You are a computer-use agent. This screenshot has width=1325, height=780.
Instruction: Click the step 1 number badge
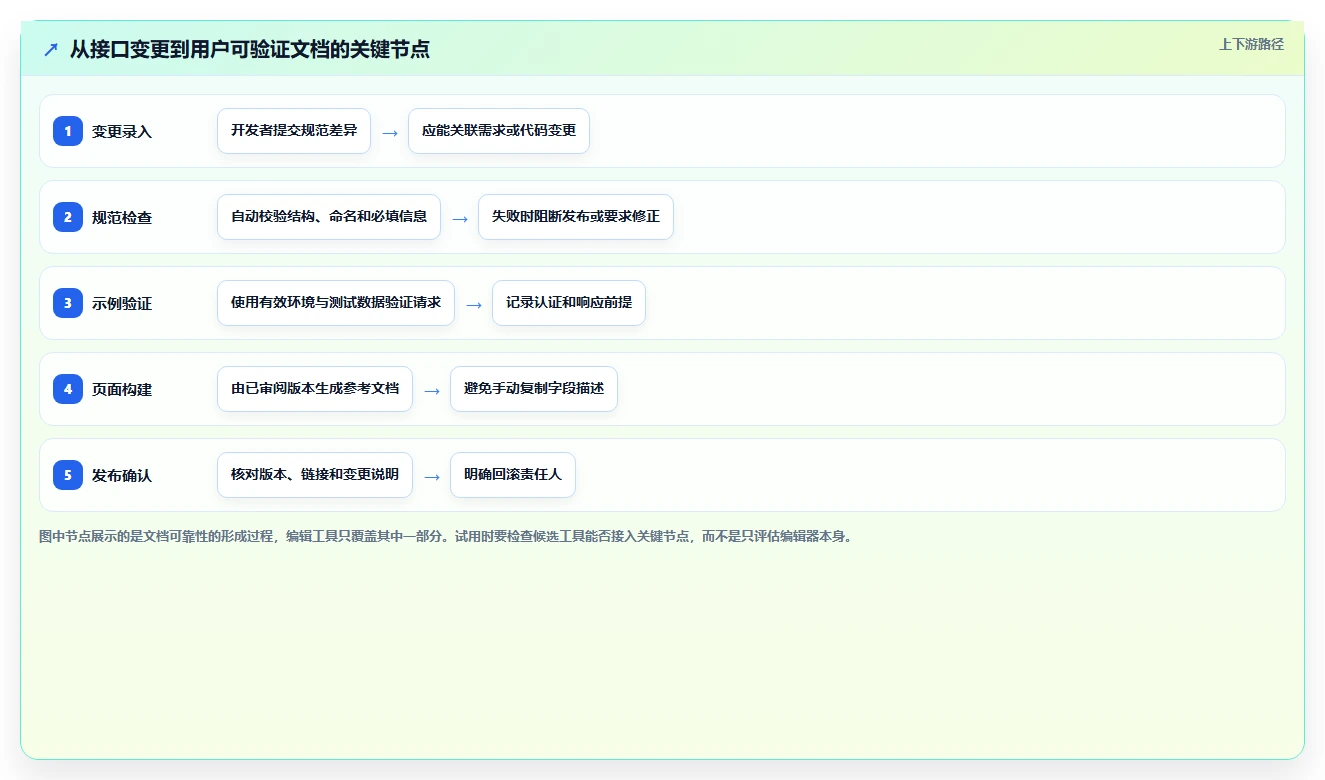coord(68,131)
